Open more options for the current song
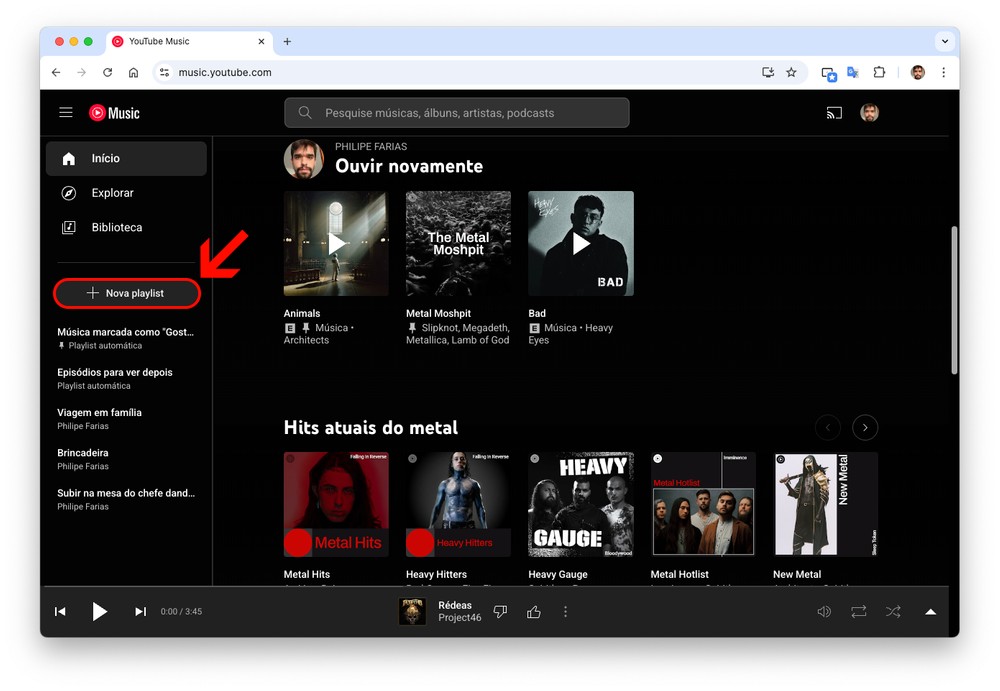The image size is (1000, 691). (566, 612)
